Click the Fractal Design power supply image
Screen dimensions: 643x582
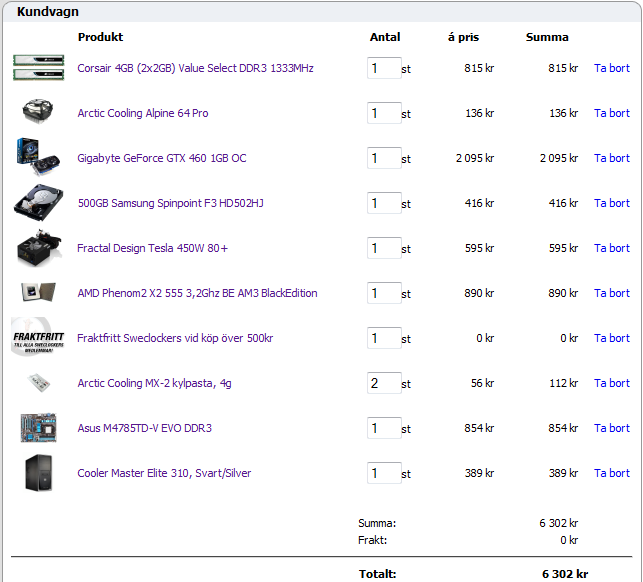coord(38,248)
